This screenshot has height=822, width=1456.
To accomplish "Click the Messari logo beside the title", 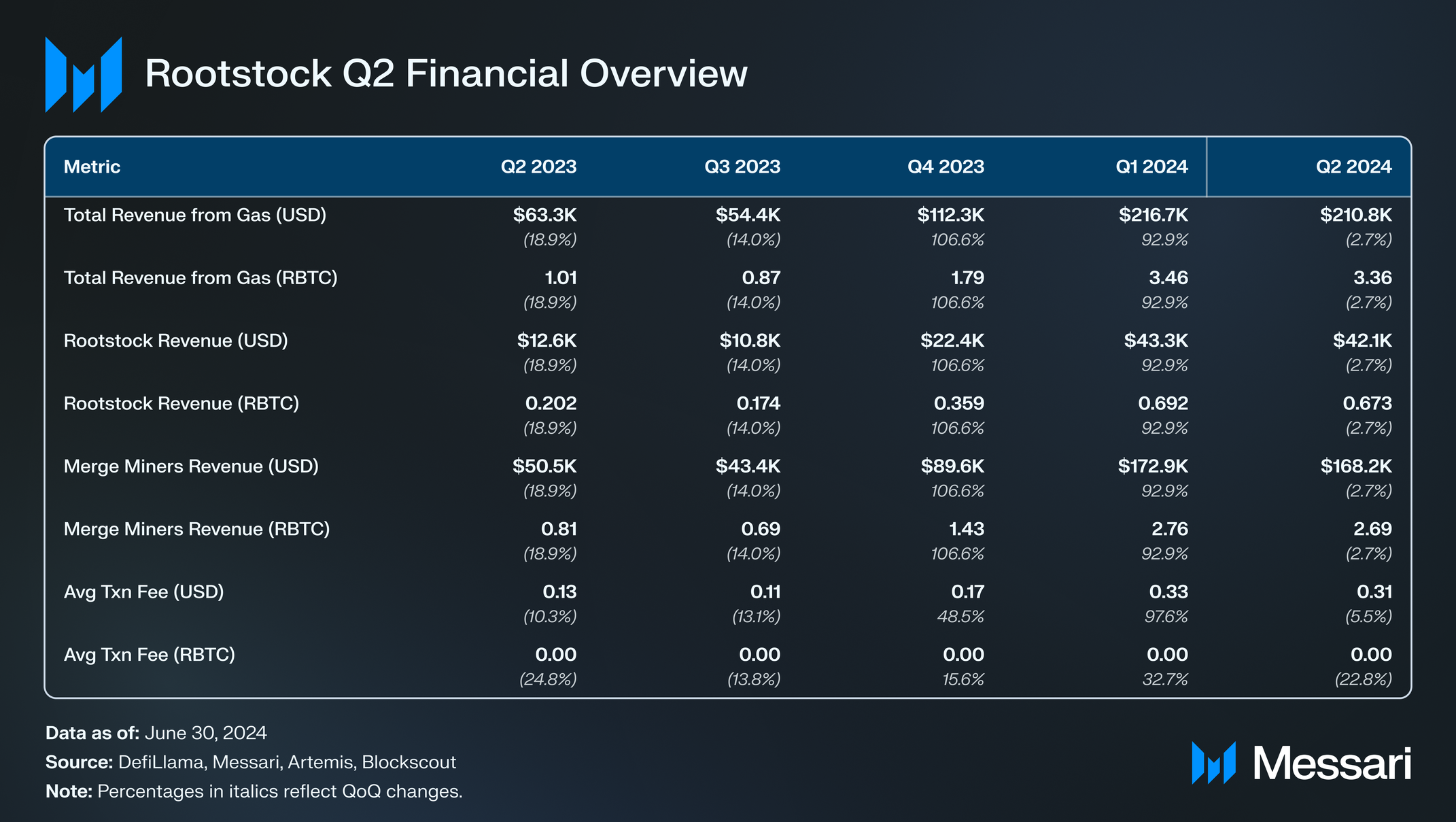I will (84, 74).
